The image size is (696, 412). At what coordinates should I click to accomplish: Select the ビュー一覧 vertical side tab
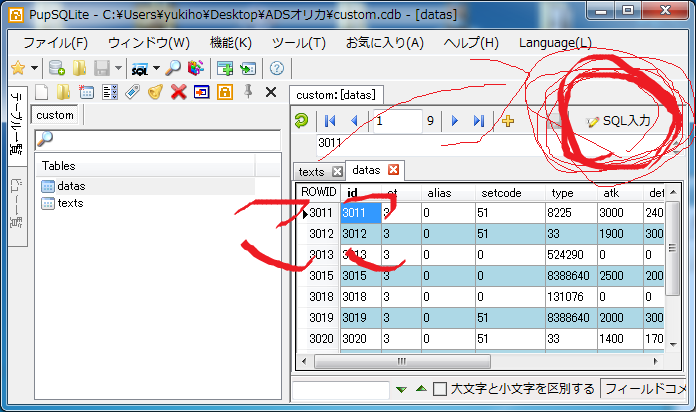[x=17, y=206]
